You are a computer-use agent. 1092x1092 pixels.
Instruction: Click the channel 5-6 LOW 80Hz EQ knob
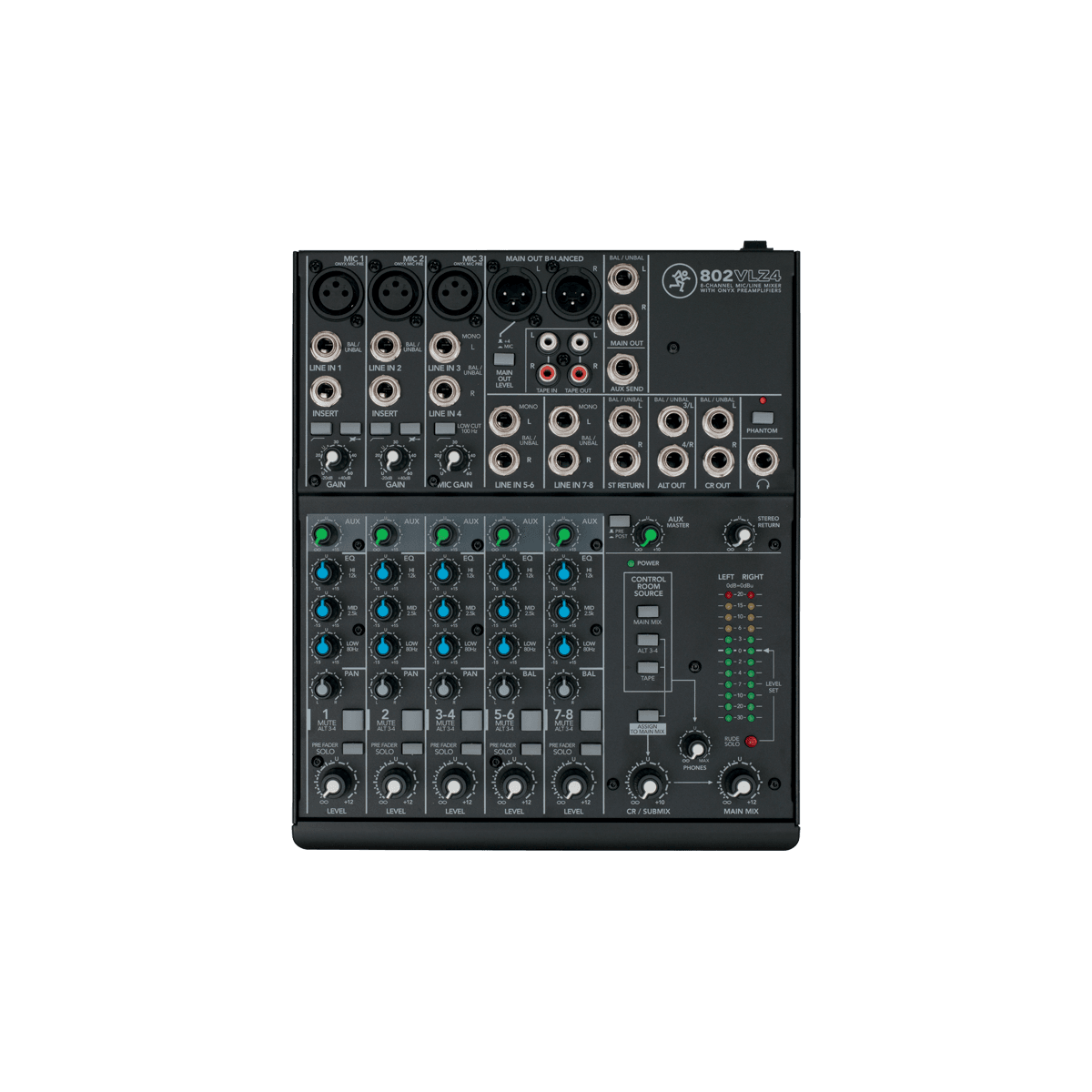[503, 646]
